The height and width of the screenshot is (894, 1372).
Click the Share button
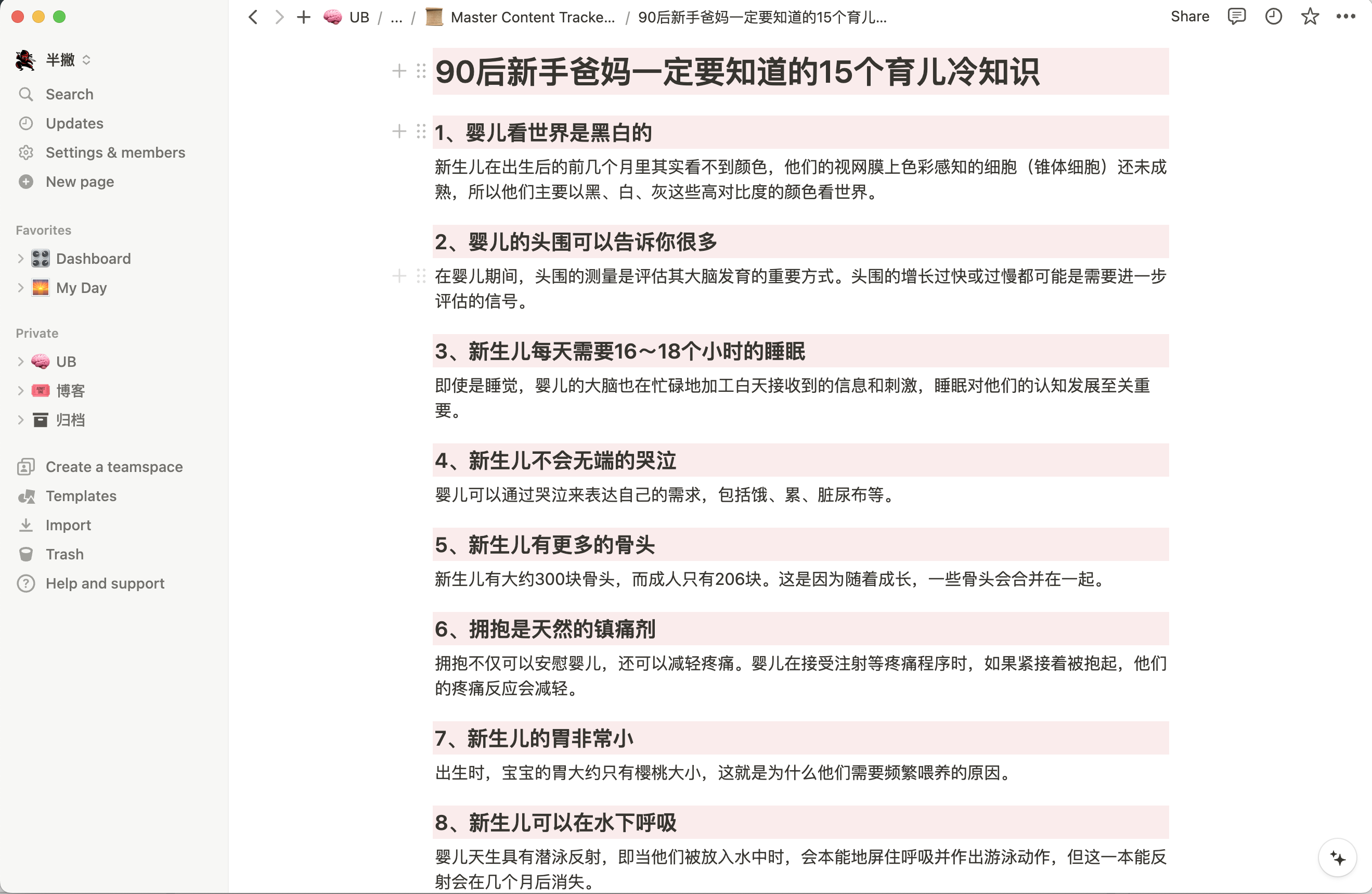click(x=1189, y=17)
